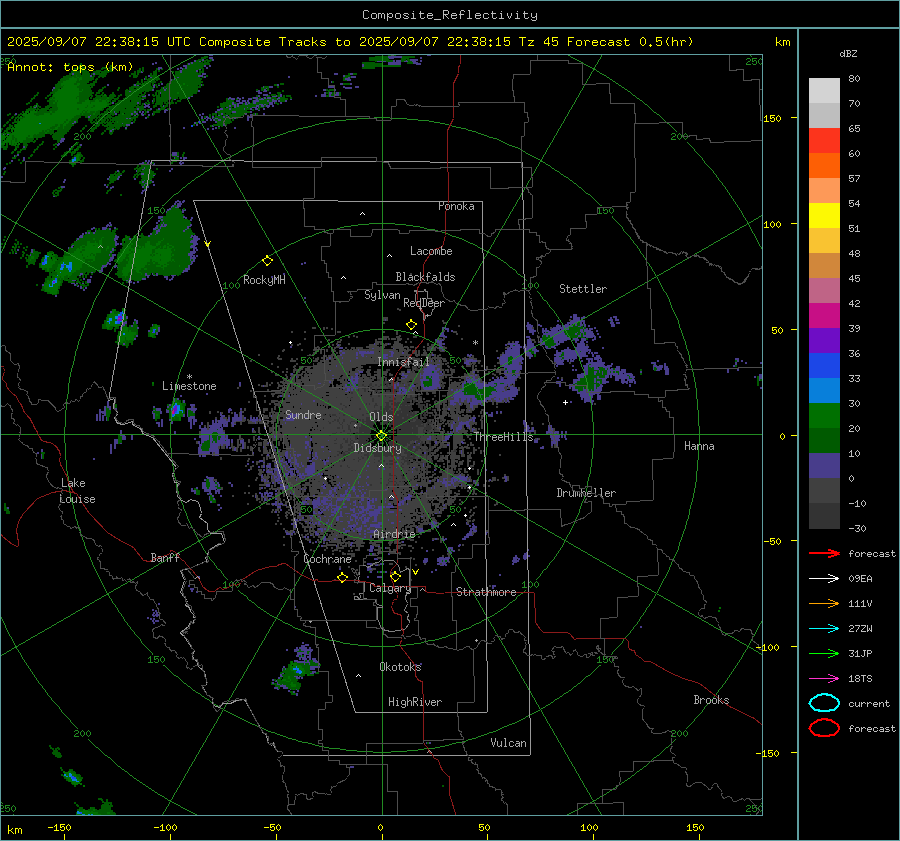Click the Drumheller city label
This screenshot has height=841, width=900.
[x=586, y=493]
